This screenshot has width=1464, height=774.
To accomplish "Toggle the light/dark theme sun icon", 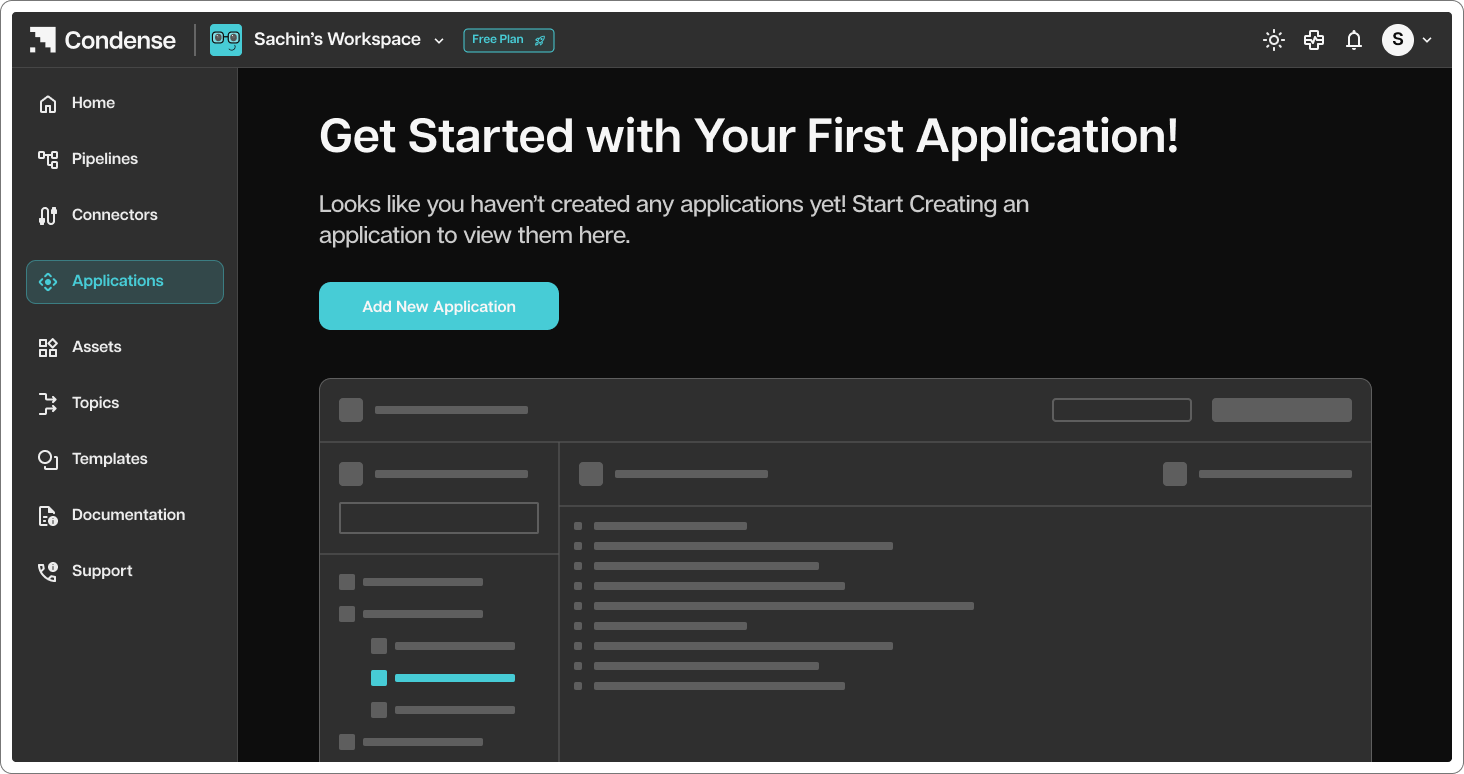I will [1273, 40].
